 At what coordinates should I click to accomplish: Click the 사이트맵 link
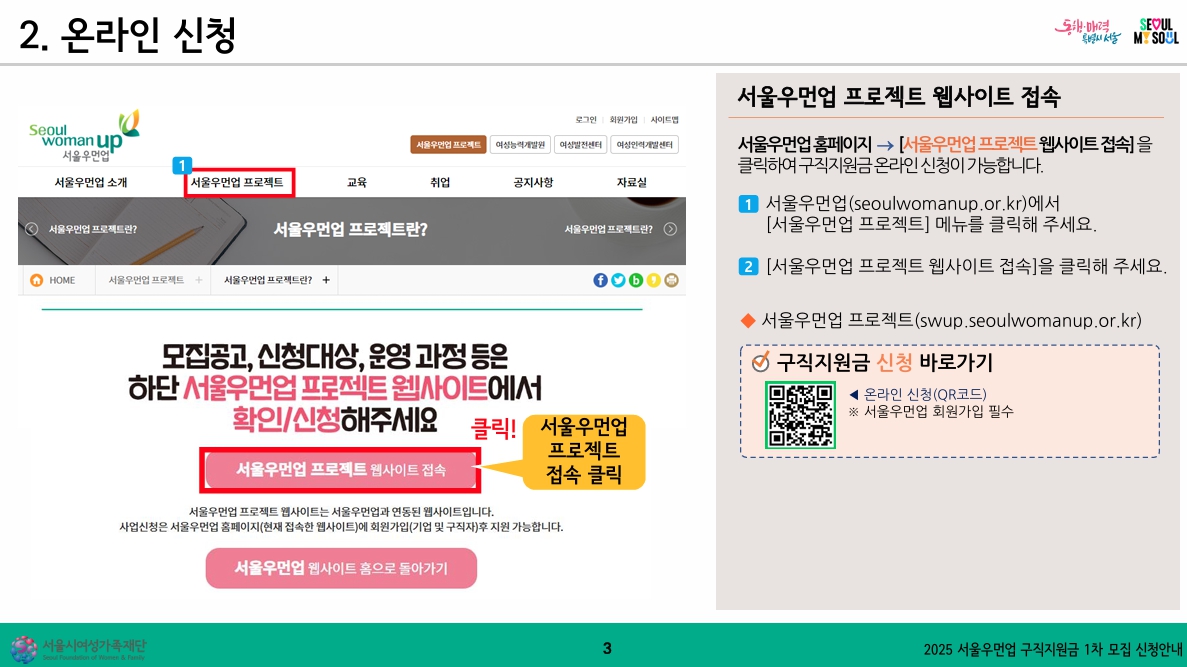[x=665, y=120]
